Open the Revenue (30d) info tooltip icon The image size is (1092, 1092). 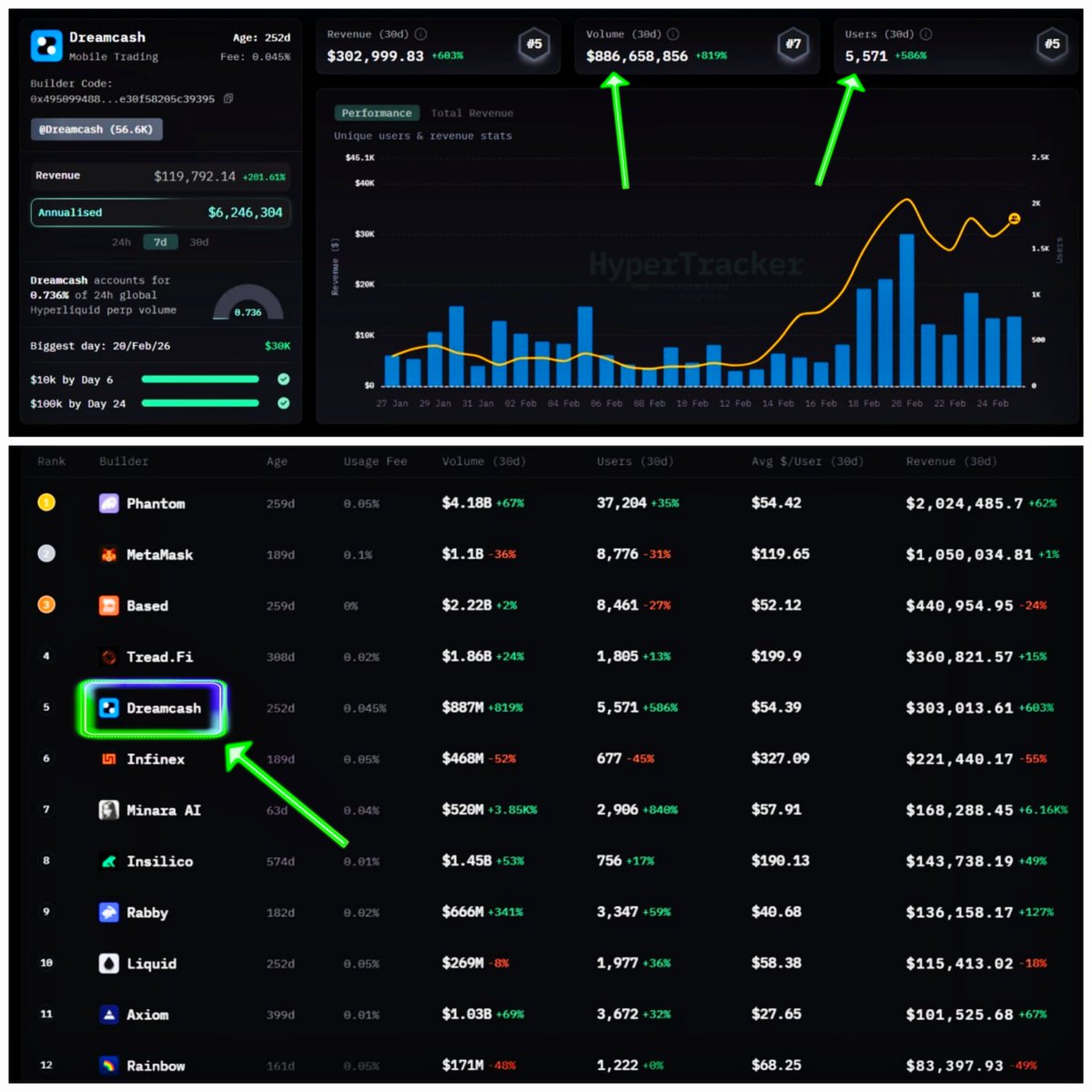tap(420, 34)
